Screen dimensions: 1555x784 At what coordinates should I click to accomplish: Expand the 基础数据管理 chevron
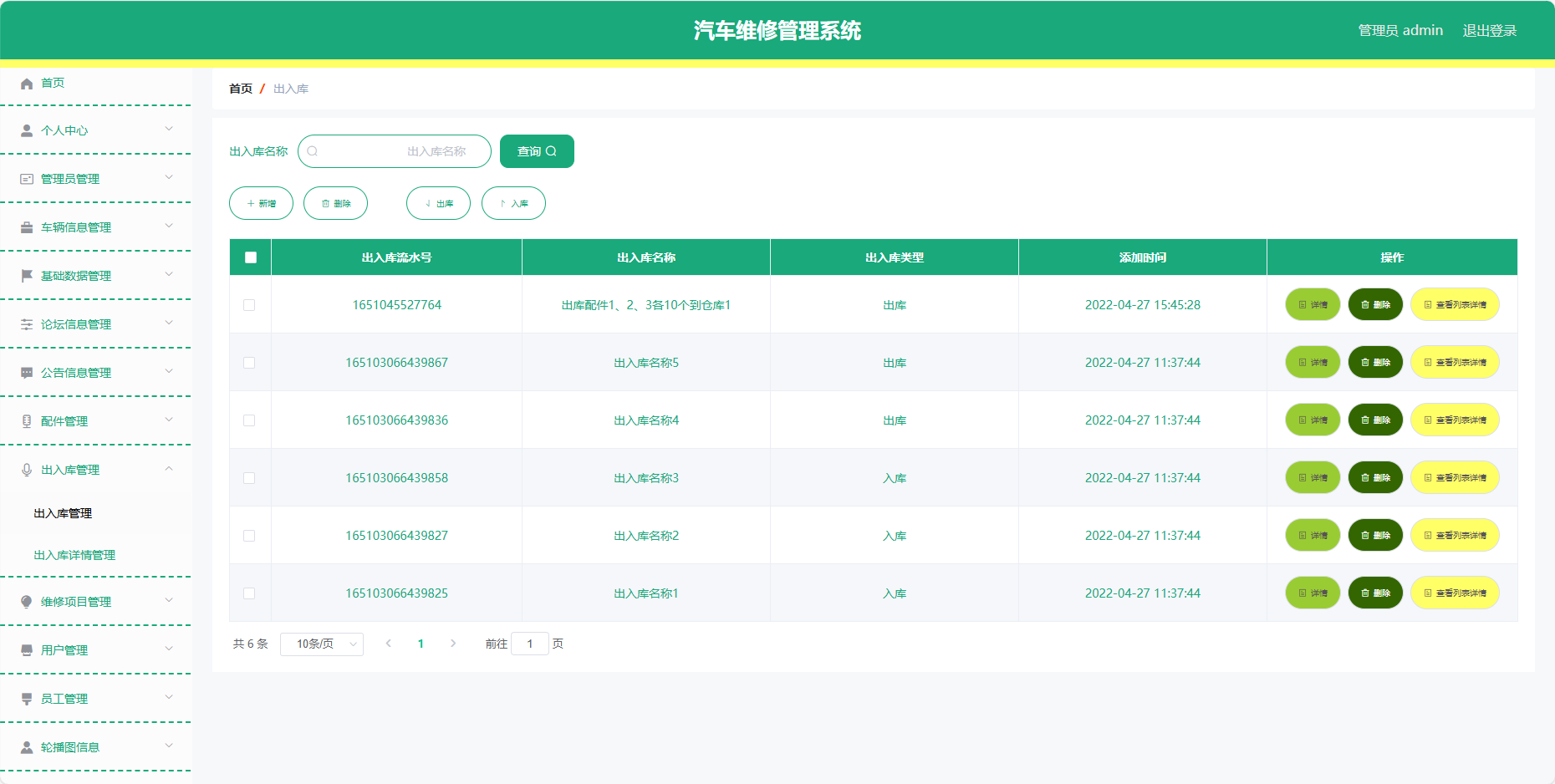pos(169,274)
